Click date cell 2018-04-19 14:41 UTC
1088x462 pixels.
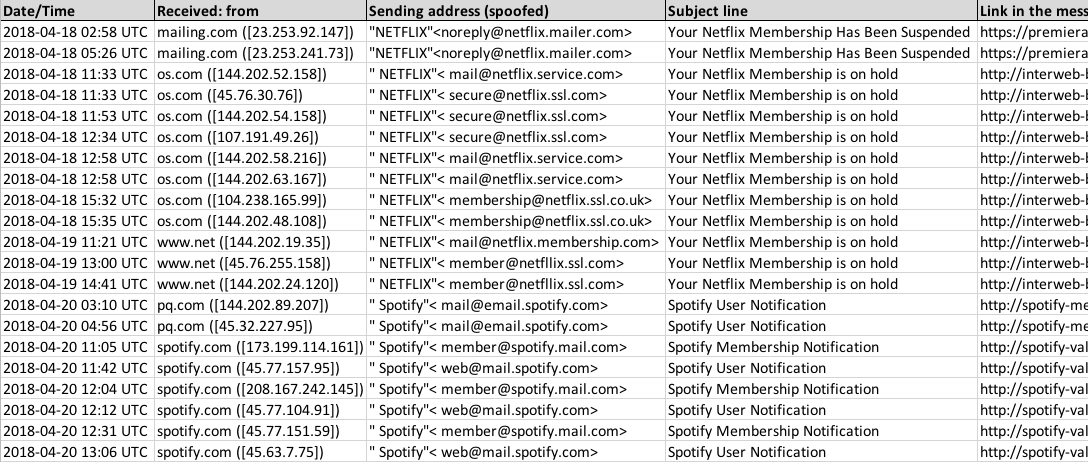(x=77, y=284)
